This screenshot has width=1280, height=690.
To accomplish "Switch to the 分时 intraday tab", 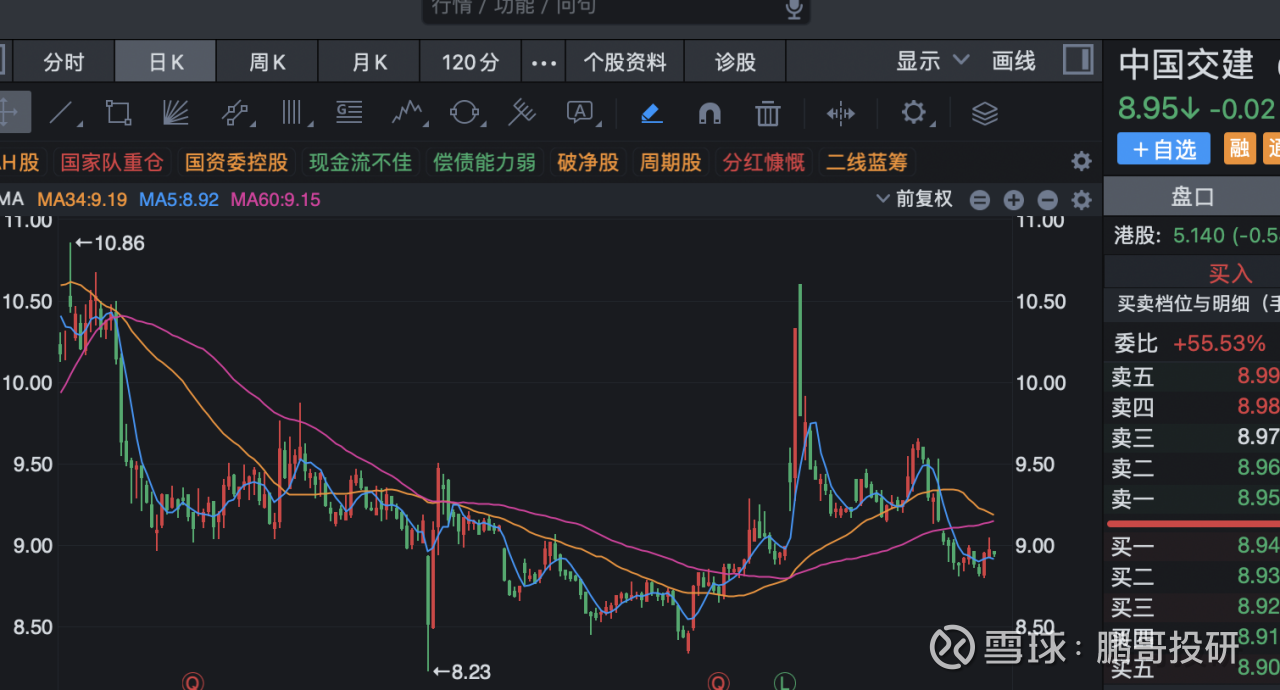I will click(x=63, y=62).
